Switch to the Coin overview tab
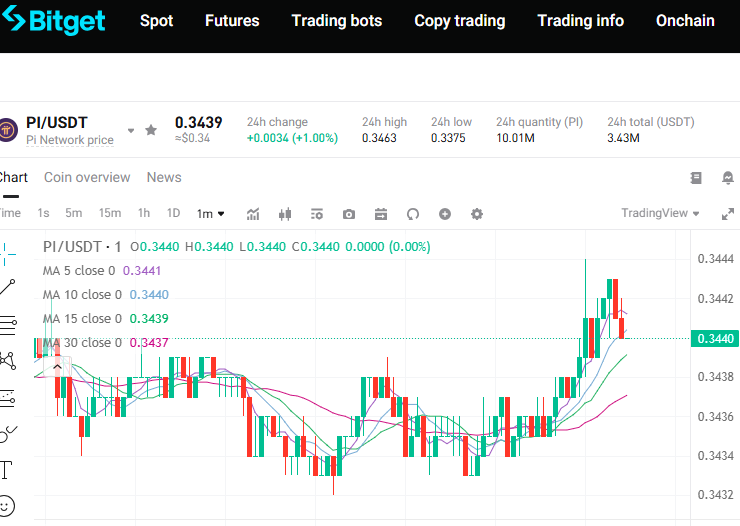This screenshot has width=740, height=526. [87, 177]
